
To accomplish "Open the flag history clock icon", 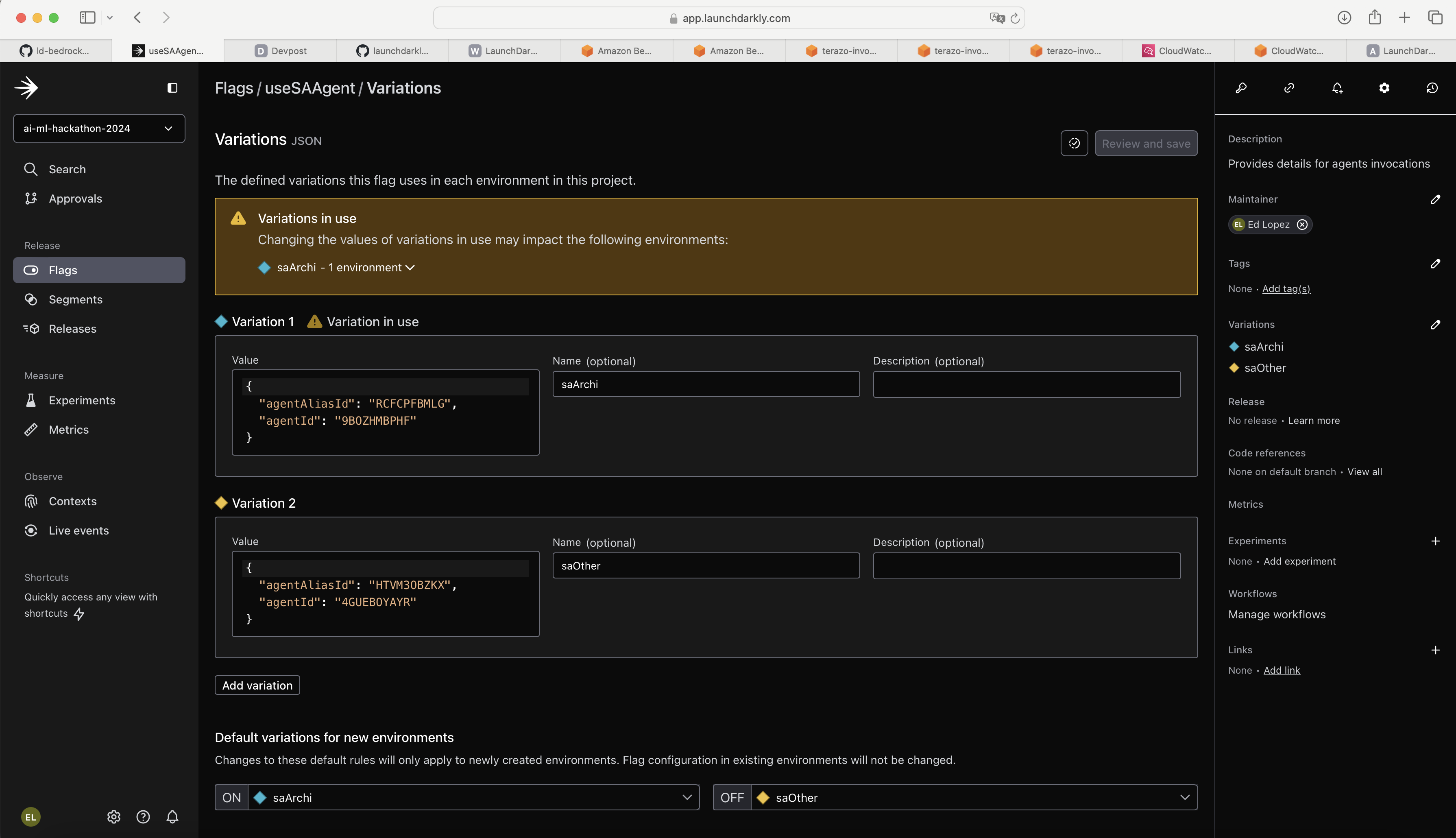I will pos(1432,88).
